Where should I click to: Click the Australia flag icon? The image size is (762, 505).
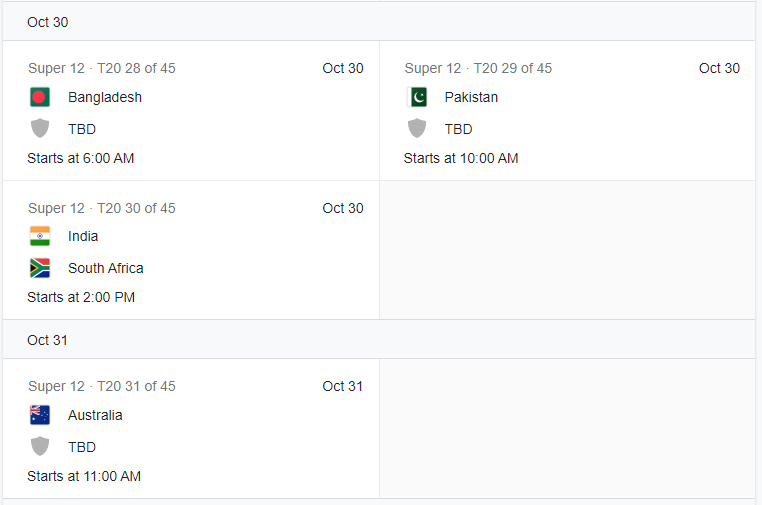click(x=40, y=415)
